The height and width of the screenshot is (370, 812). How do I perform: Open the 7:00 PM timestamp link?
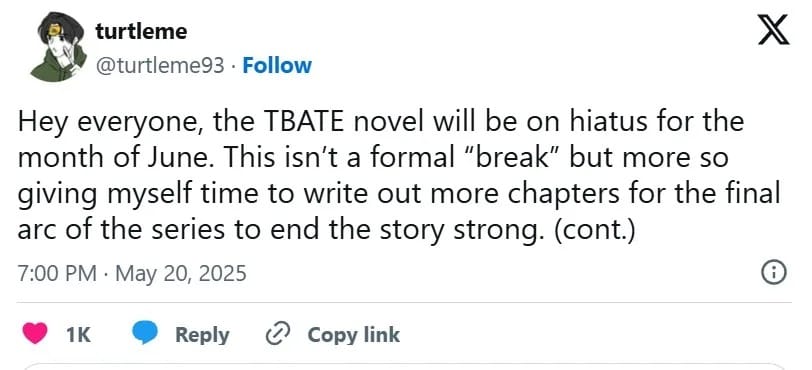(56, 273)
